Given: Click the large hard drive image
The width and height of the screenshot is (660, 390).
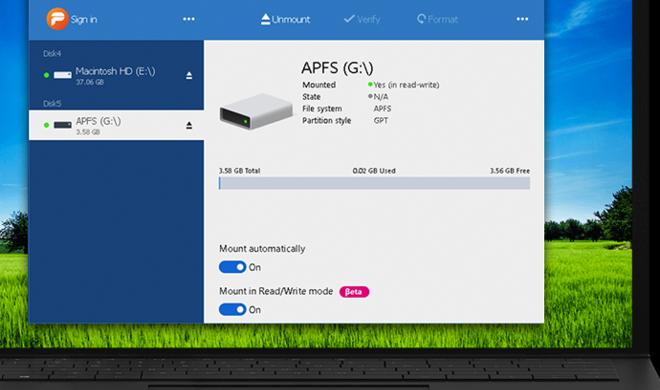Looking at the screenshot, I should 256,111.
